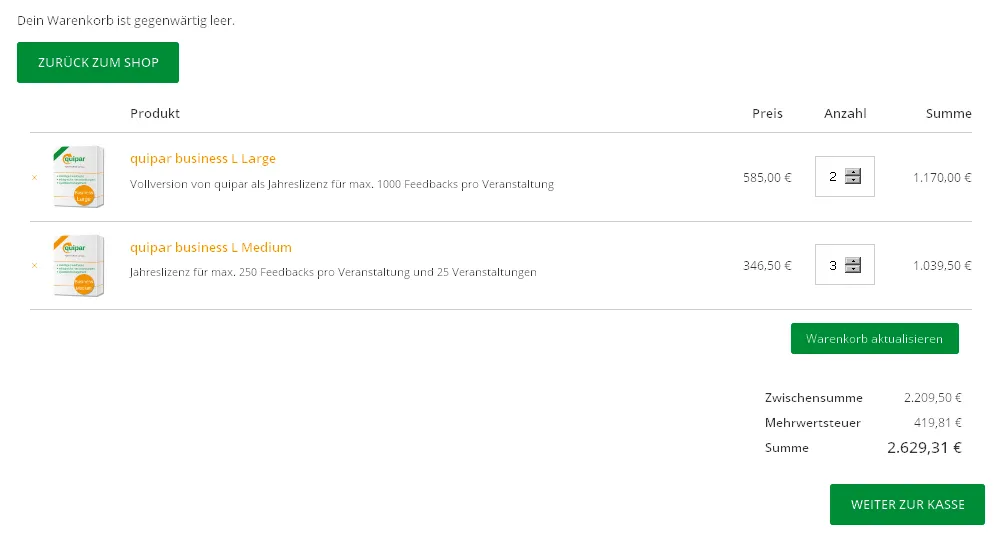Select the Produkt column header
The image size is (1008, 556).
[x=155, y=114]
